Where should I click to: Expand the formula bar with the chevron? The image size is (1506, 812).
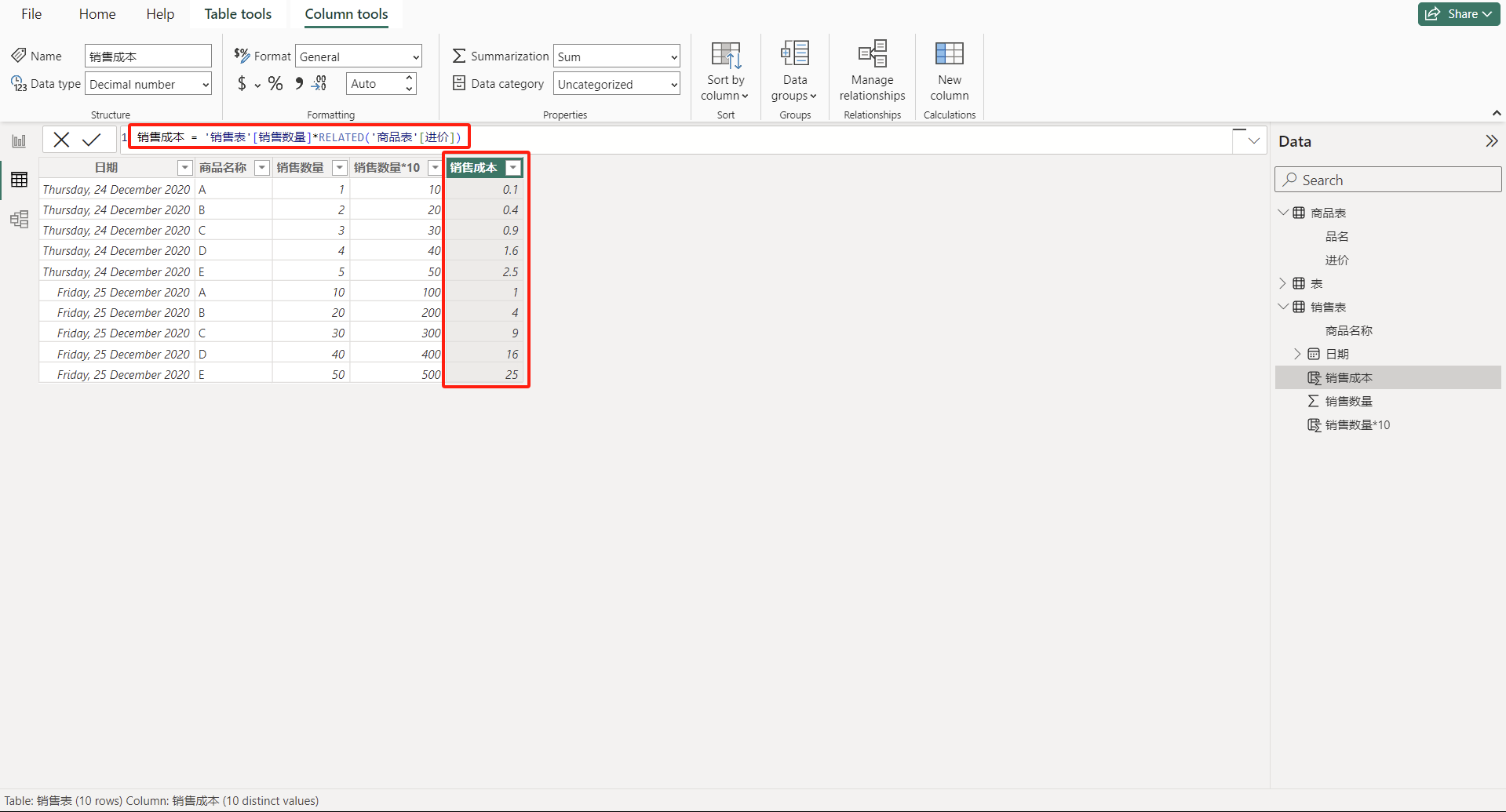(1253, 140)
